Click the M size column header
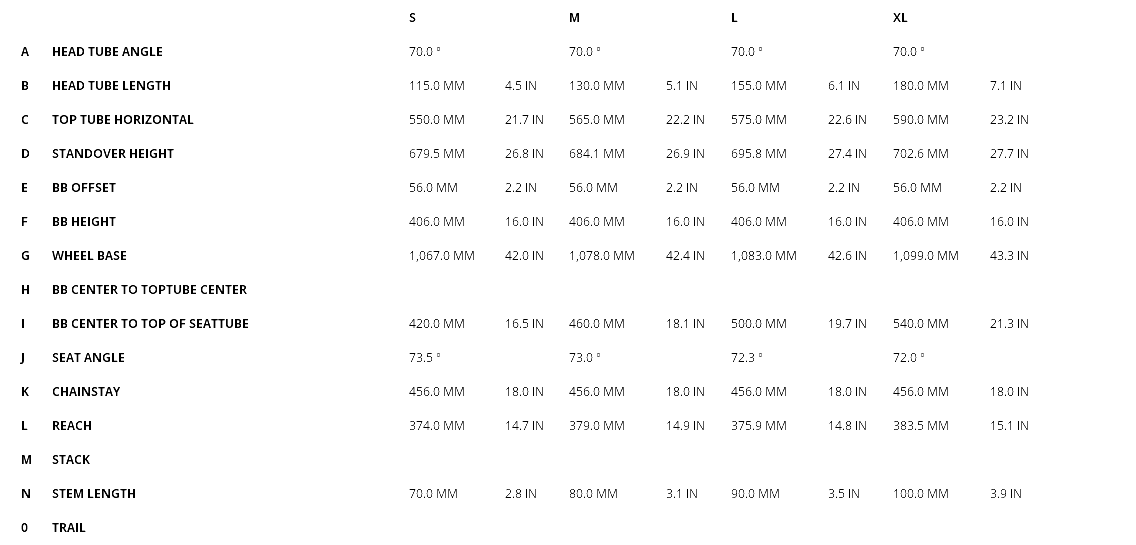The height and width of the screenshot is (545, 1136). (x=574, y=18)
